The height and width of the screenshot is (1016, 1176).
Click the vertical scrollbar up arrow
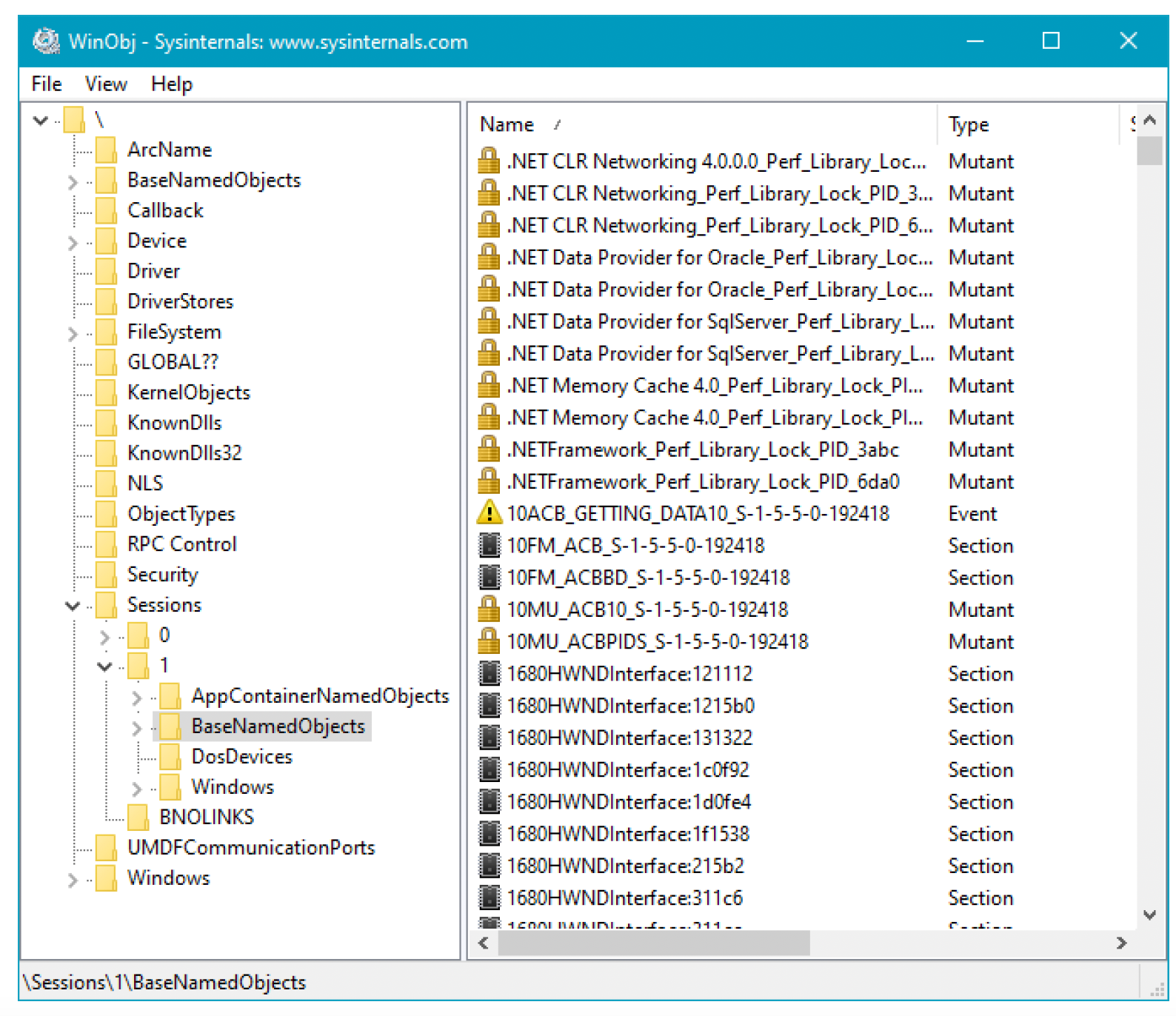(x=1149, y=120)
